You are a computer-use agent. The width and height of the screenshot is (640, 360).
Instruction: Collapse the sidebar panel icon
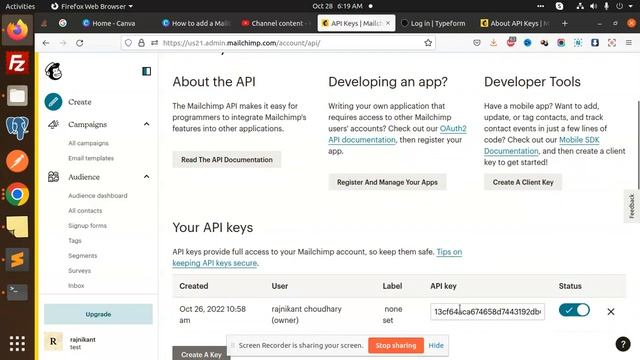point(147,71)
